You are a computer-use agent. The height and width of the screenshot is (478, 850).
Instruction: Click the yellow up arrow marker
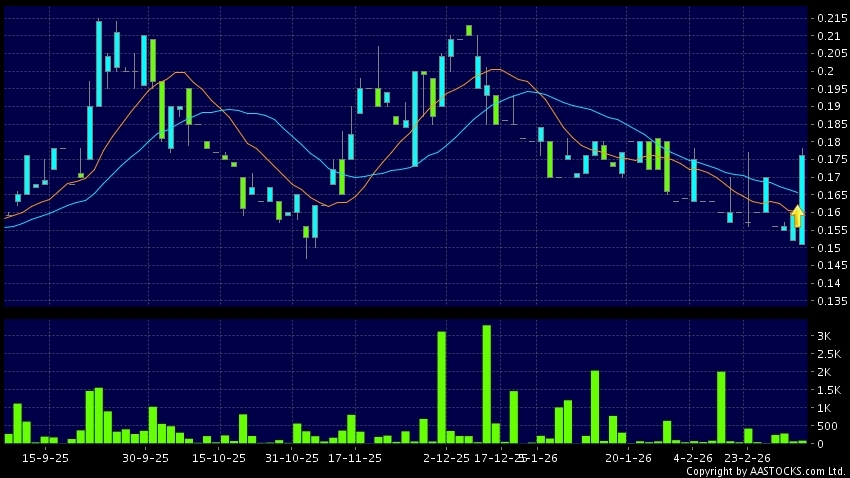click(x=797, y=215)
